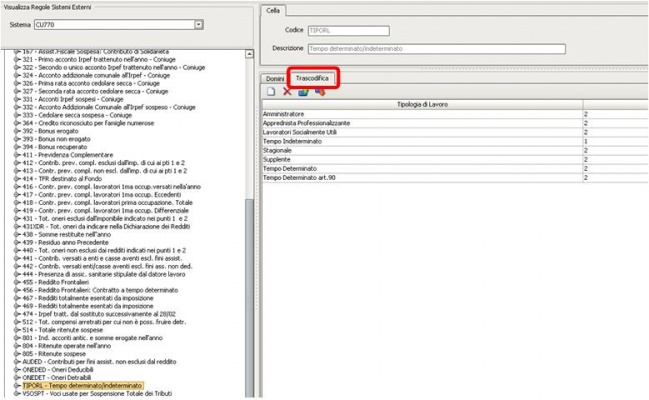The image size is (649, 400).
Task: Select tree item 393 Bonus non erogato
Action: 56,139
